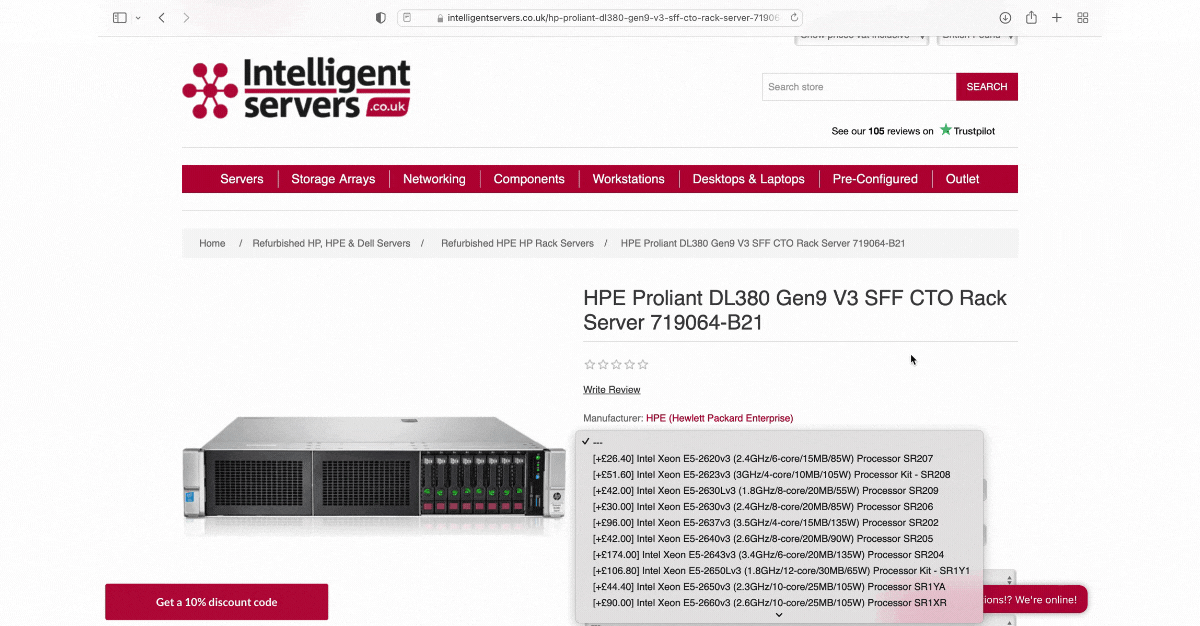Viewport: 1200px width, 626px height.
Task: Reload the page with the refresh icon
Action: click(x=794, y=18)
